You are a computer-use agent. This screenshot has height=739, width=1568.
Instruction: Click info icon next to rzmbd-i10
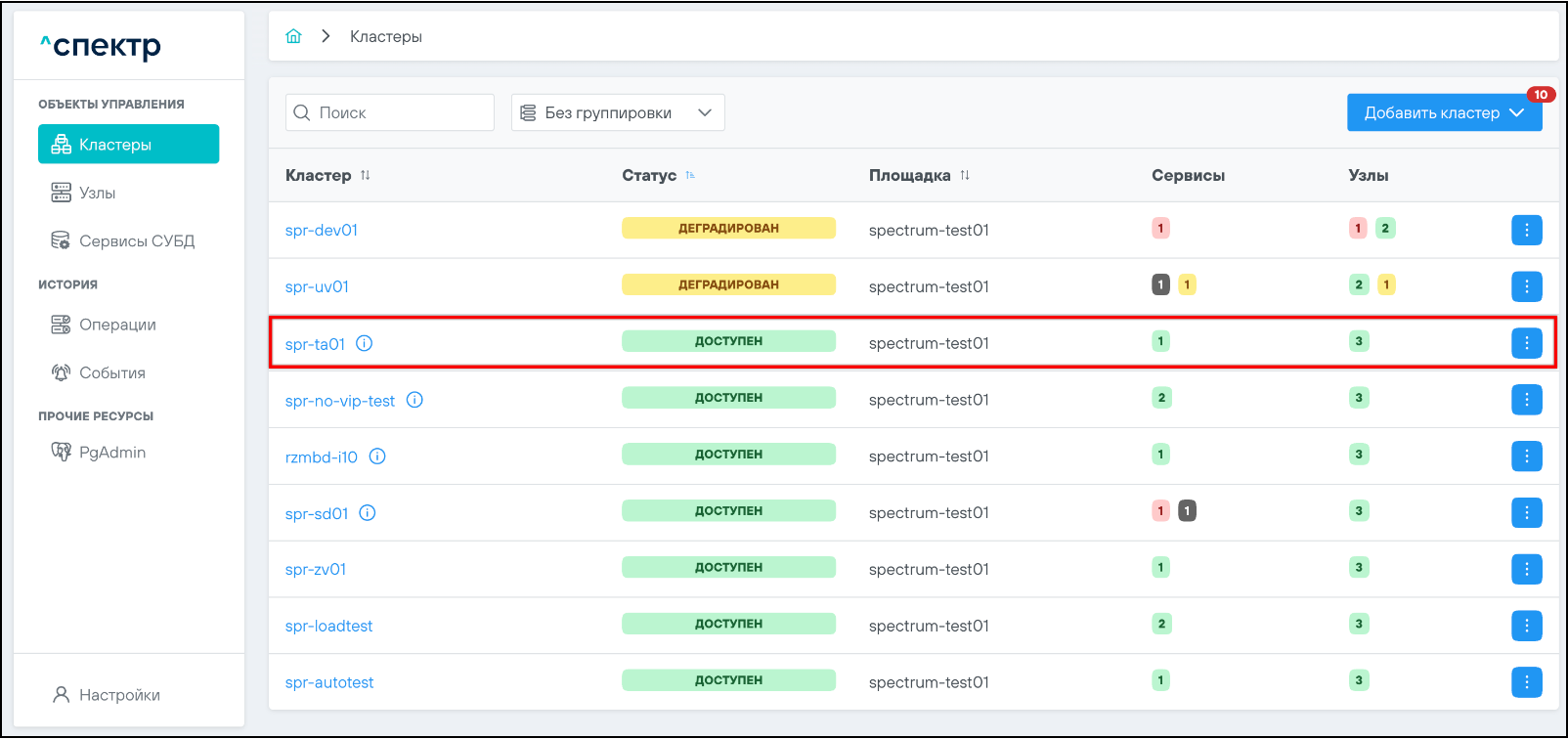[377, 456]
